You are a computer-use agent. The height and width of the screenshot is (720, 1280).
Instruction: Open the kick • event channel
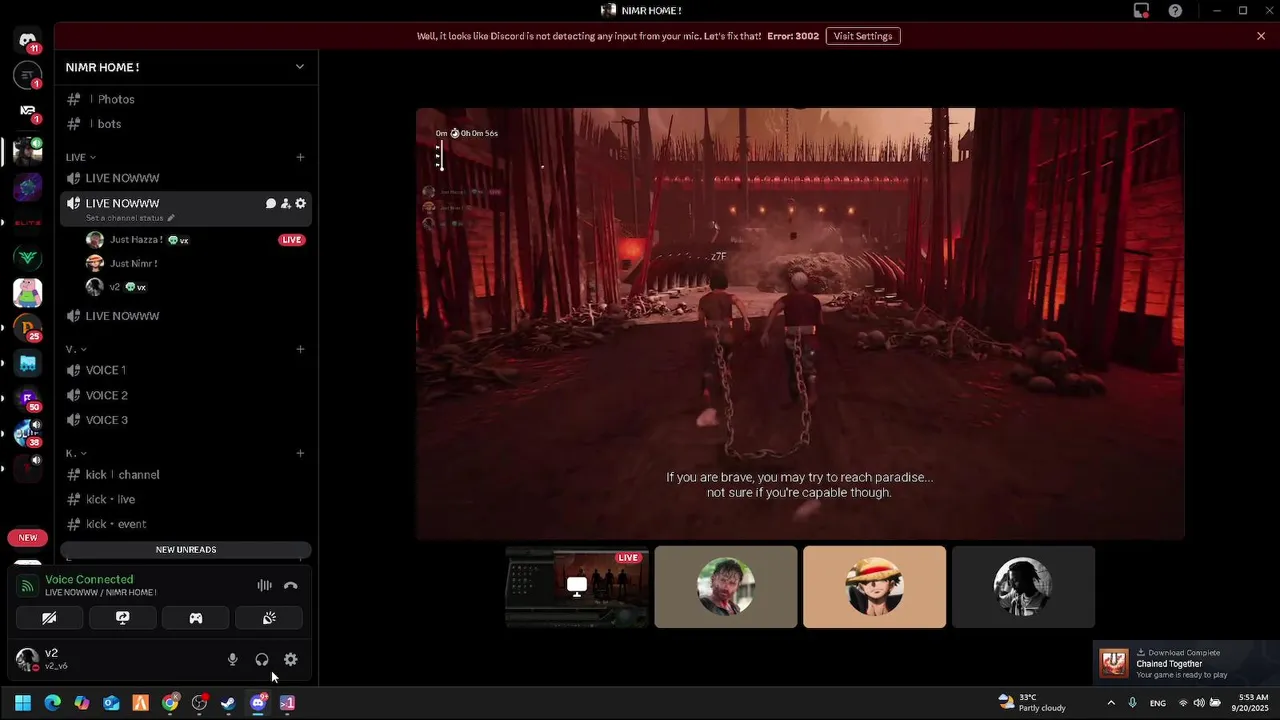pyautogui.click(x=186, y=524)
